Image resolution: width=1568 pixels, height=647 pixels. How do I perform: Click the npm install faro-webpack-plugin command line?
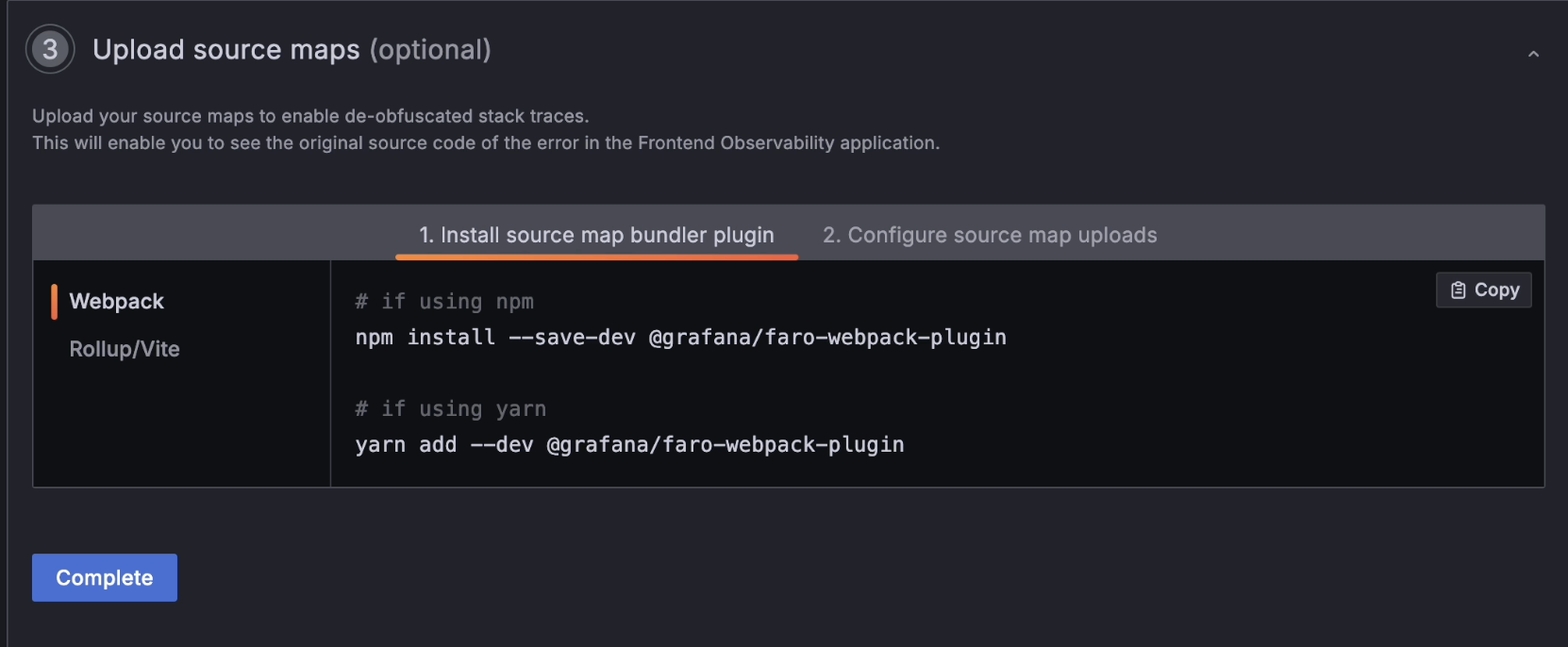680,338
